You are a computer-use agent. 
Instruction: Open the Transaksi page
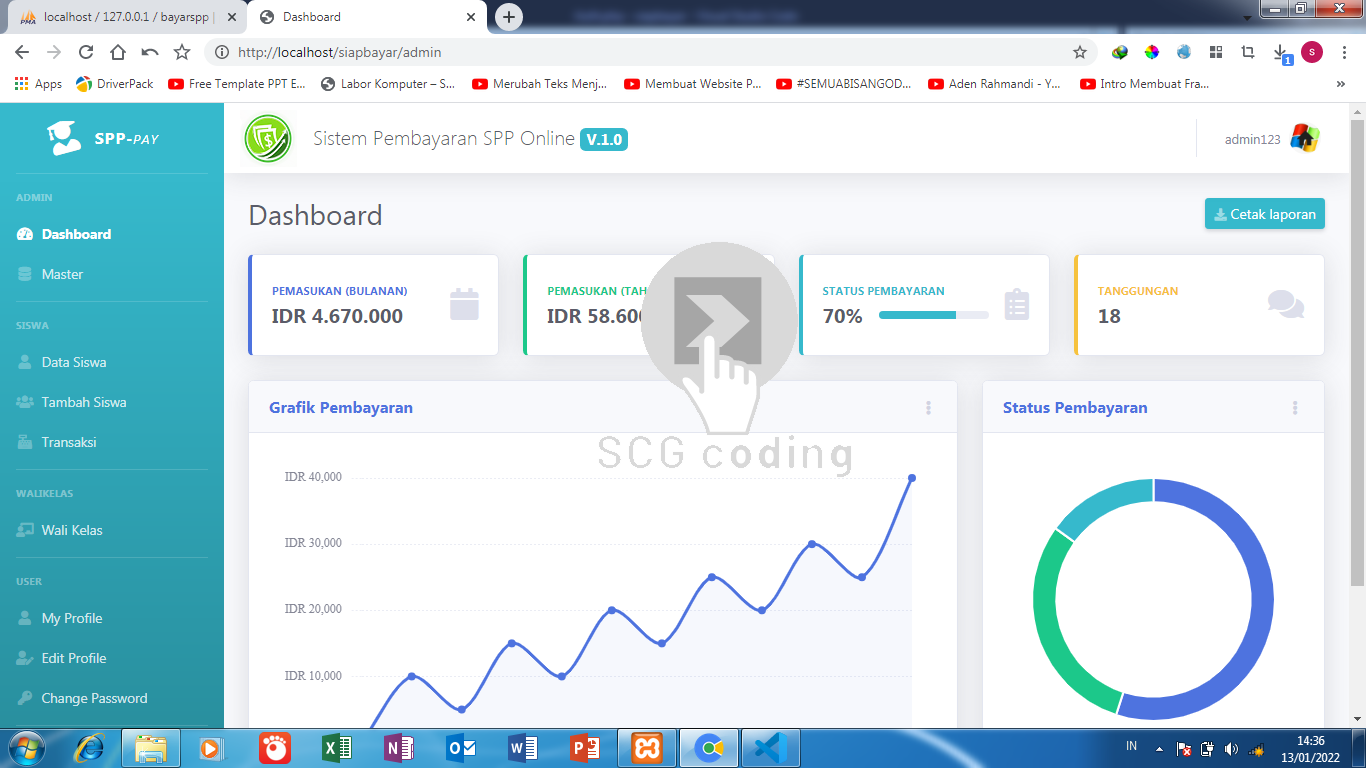tap(57, 442)
